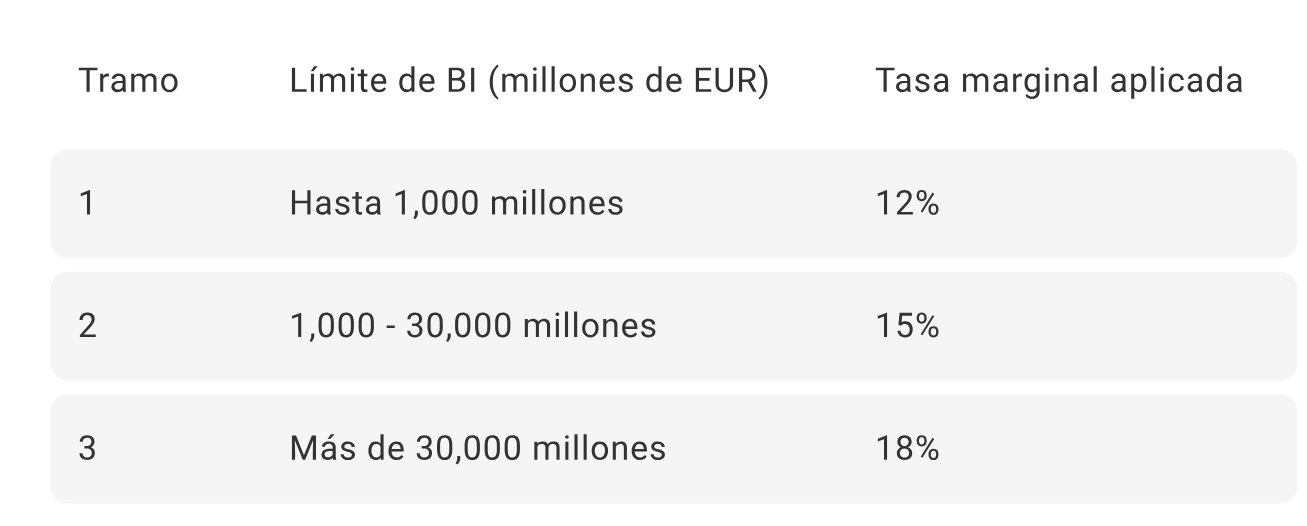Select the 12% marginal rate cell
The image size is (1307, 526).
point(907,204)
